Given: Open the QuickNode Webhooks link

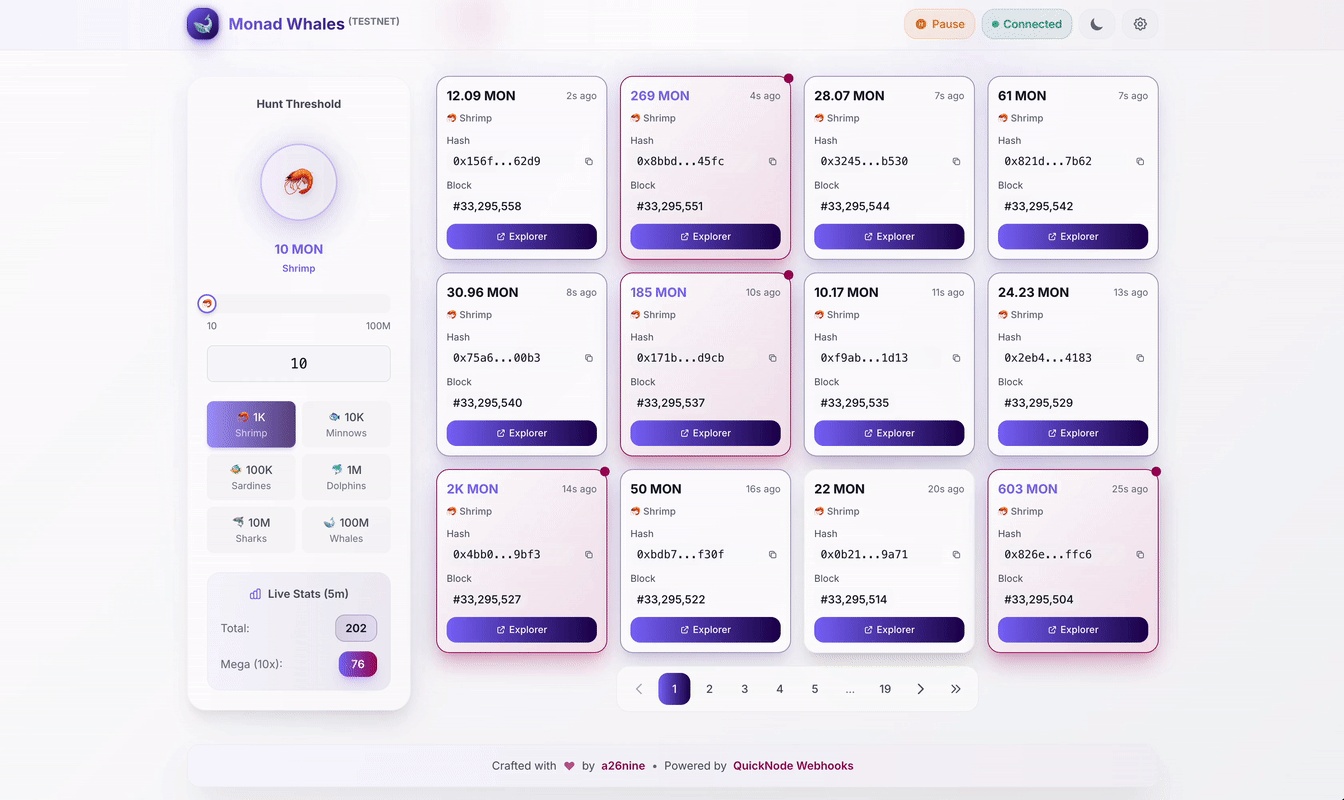Looking at the screenshot, I should coord(793,766).
